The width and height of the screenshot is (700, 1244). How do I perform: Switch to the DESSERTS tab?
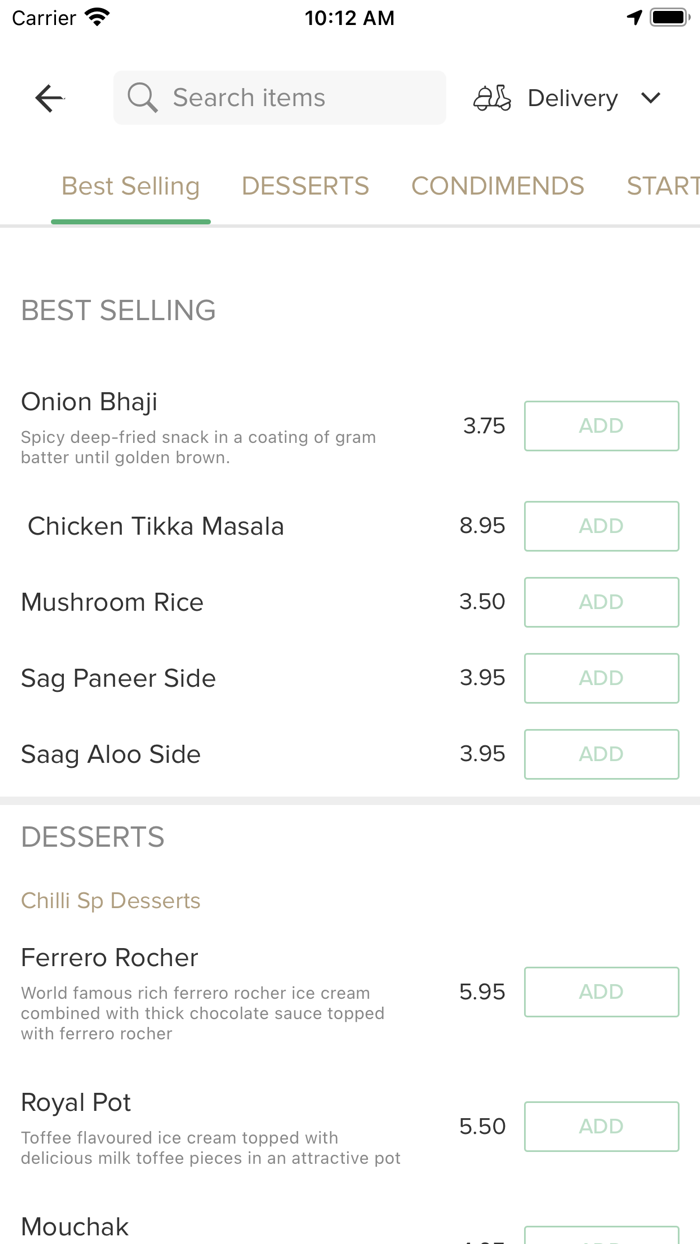(x=305, y=186)
